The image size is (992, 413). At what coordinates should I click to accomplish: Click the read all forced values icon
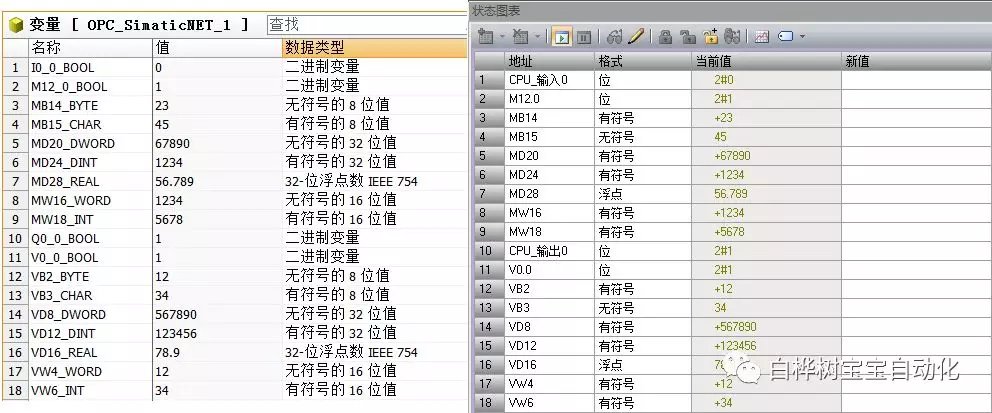click(732, 37)
